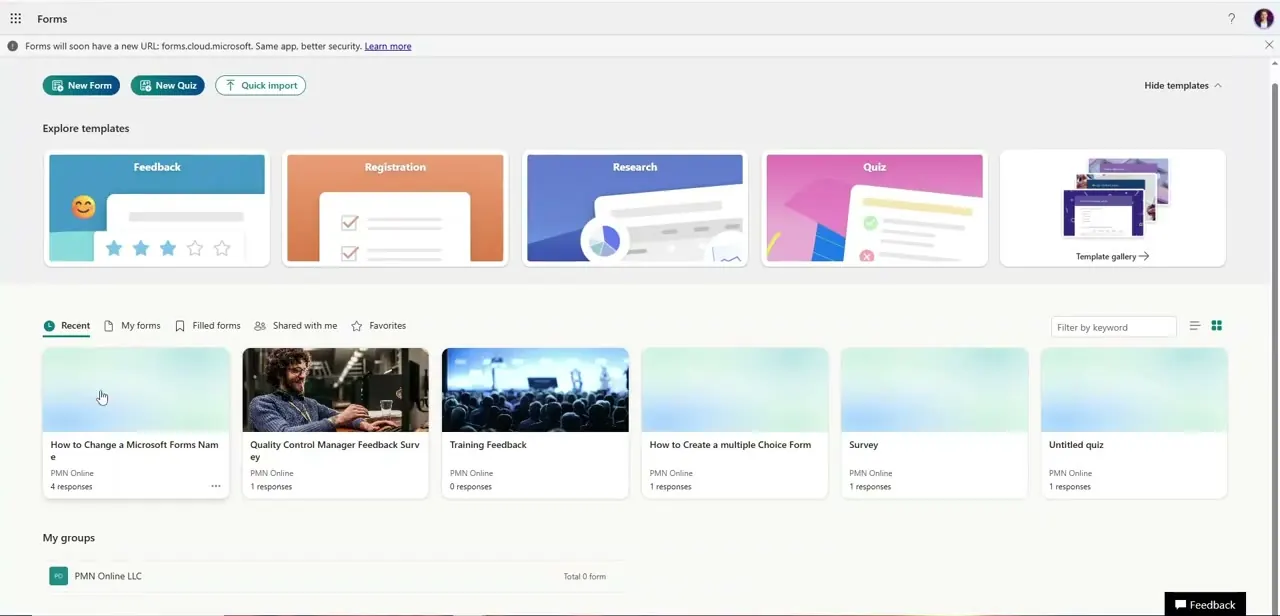Switch to the My forms tab
This screenshot has height=616, width=1280.
(132, 326)
